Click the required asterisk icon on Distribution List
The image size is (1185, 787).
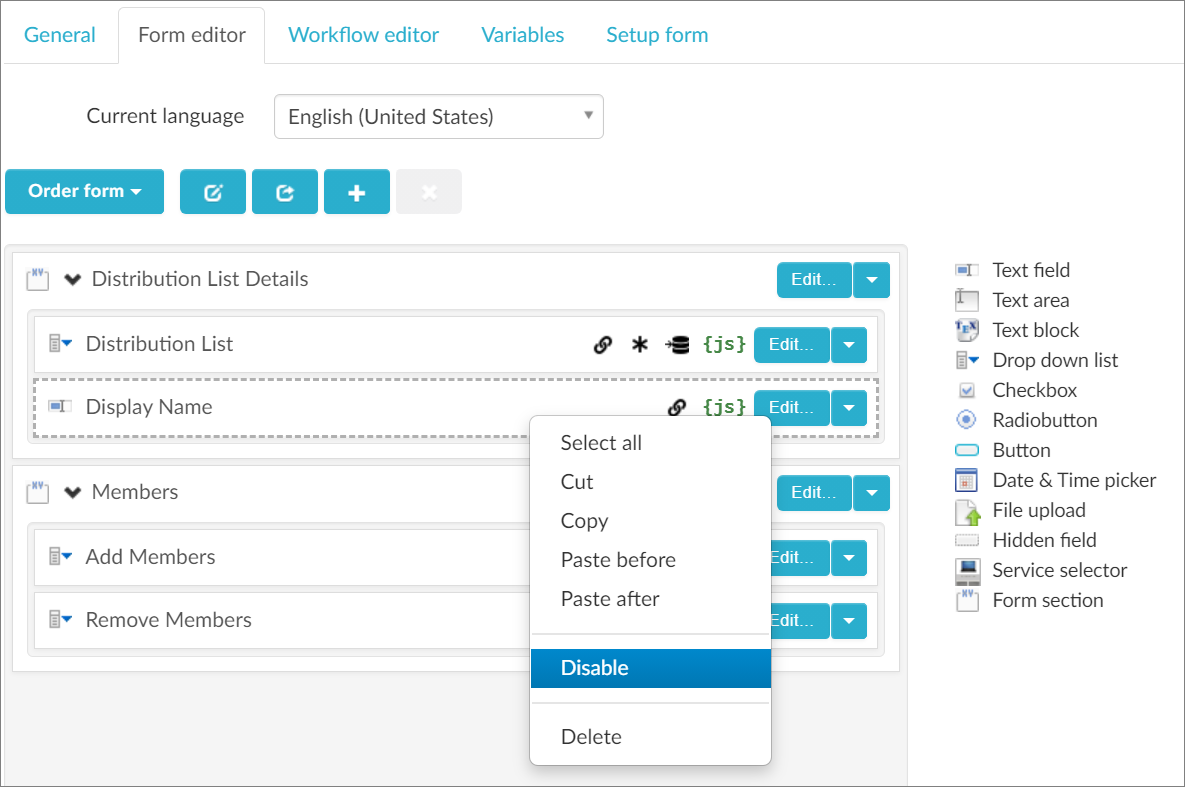(640, 344)
